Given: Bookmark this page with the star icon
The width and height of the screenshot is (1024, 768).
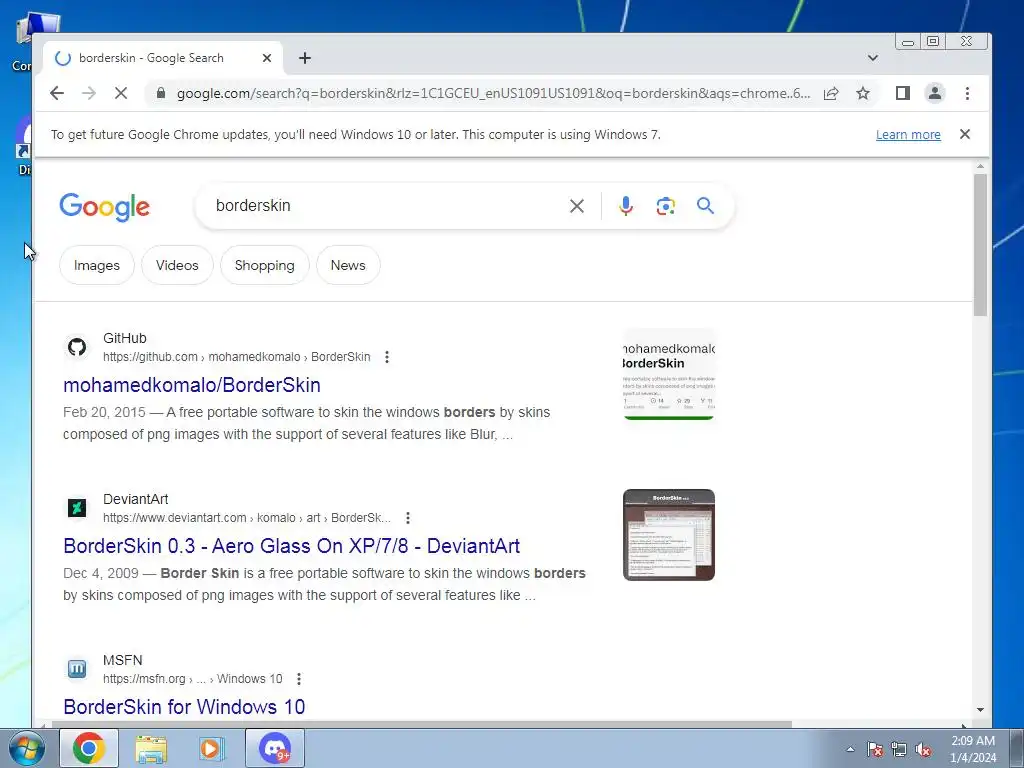Looking at the screenshot, I should (863, 93).
